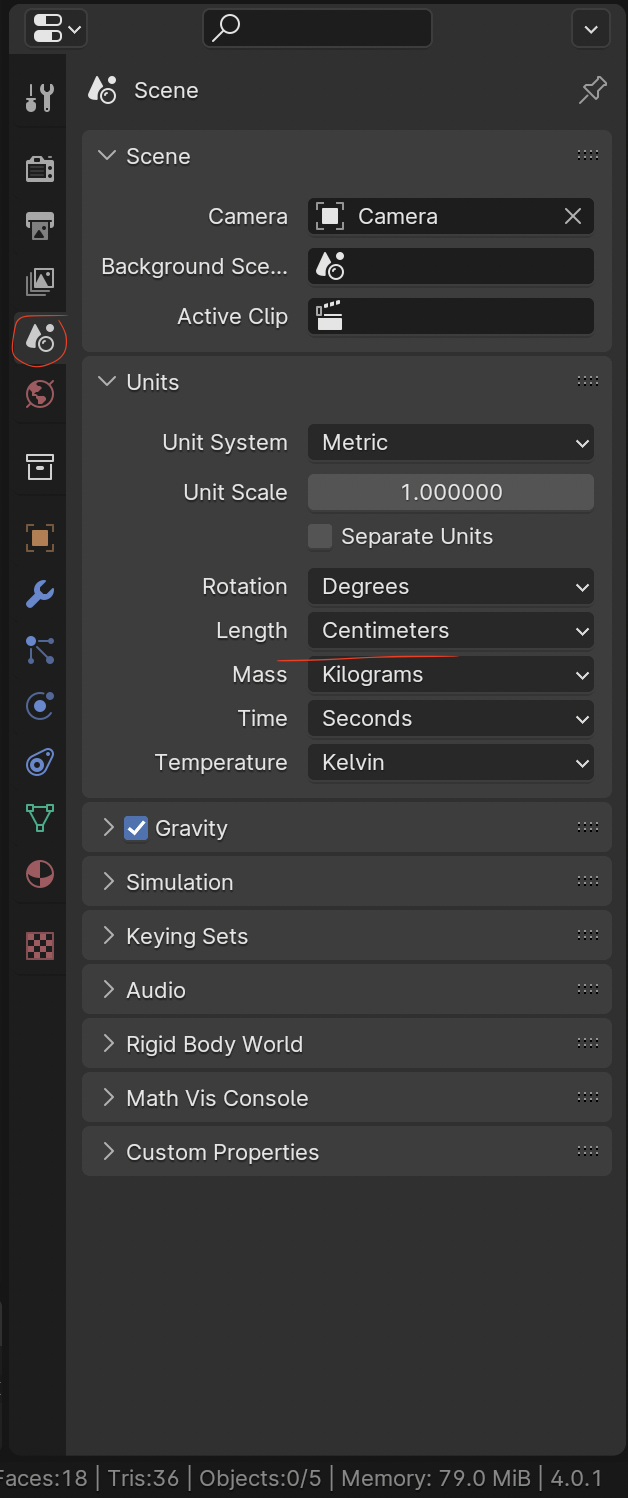Click the Unit Scale value field

(451, 492)
